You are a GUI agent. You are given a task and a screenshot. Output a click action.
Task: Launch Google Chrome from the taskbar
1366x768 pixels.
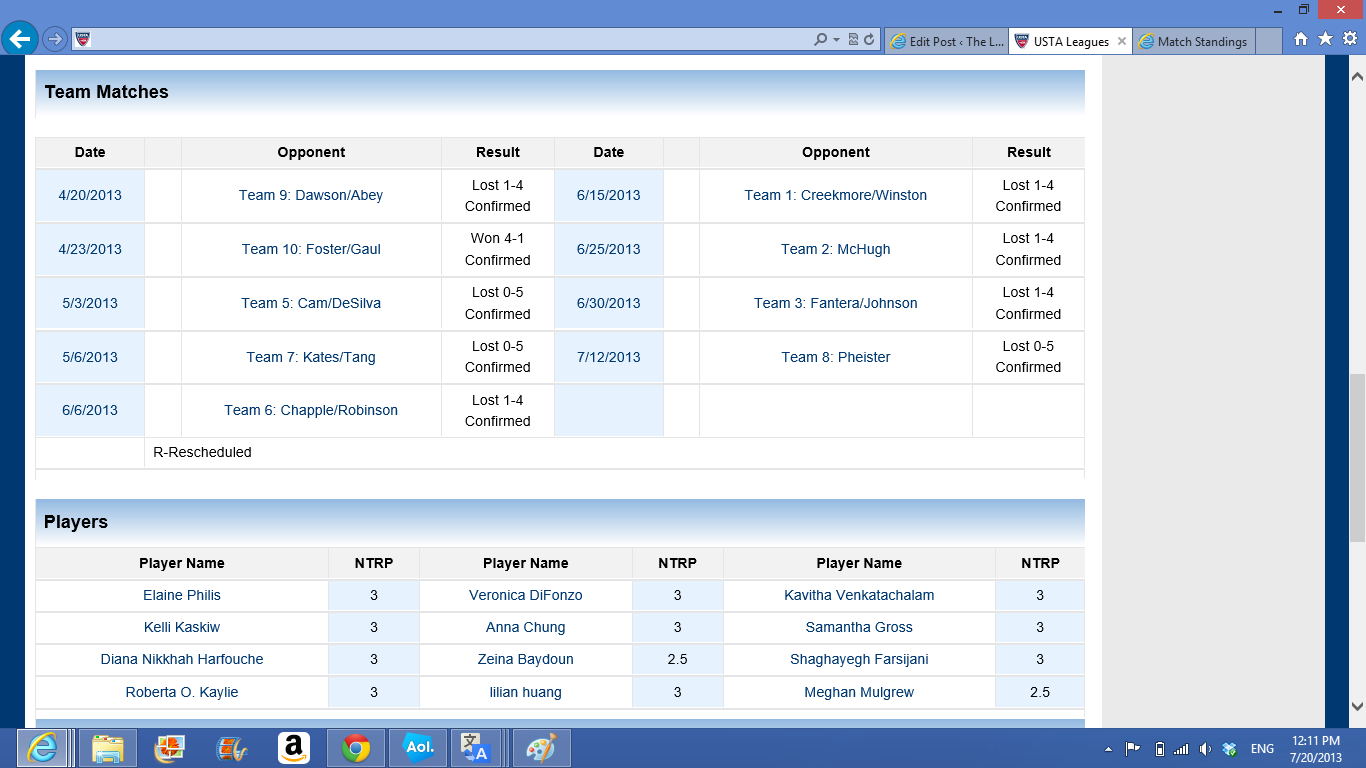tap(355, 748)
